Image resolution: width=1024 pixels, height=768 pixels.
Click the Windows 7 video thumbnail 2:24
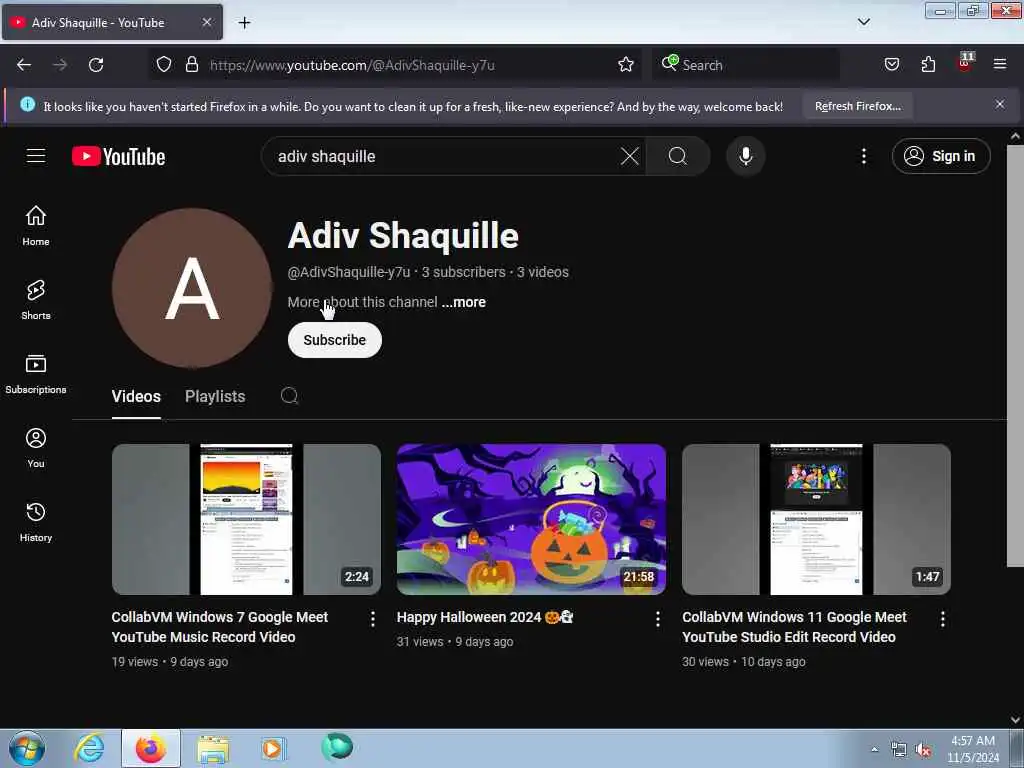246,519
